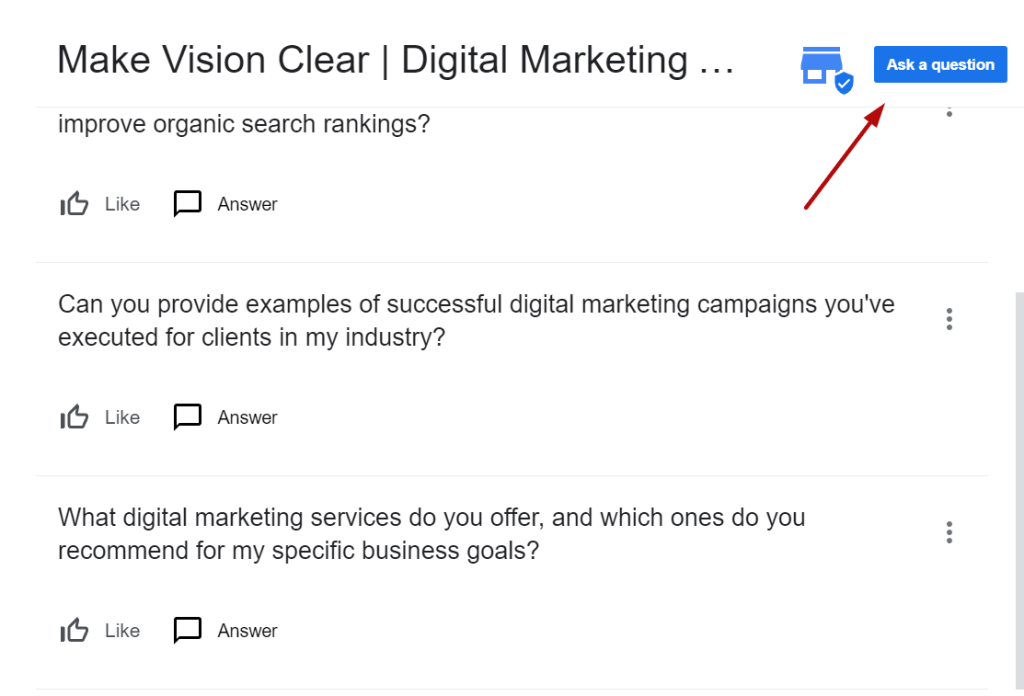Like the digital marketing services question

74,631
